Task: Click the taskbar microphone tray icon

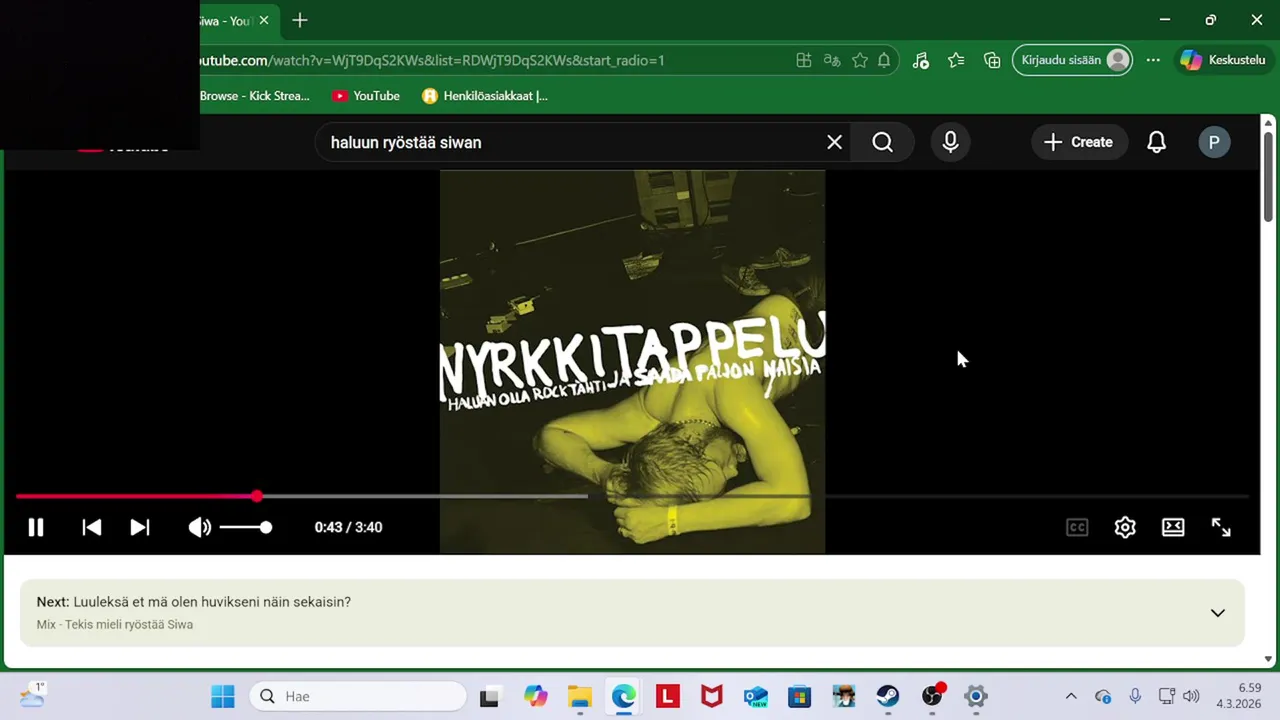Action: [1135, 696]
